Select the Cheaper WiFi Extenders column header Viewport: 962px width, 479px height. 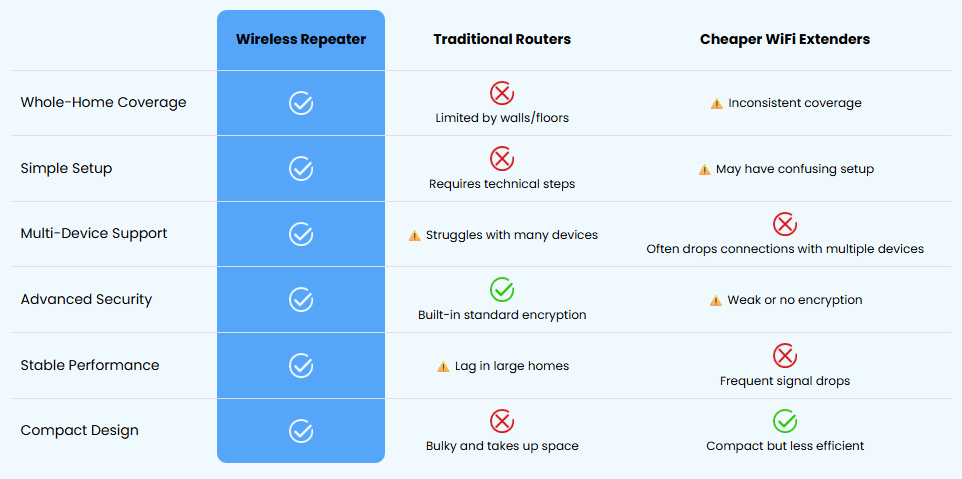tap(785, 39)
